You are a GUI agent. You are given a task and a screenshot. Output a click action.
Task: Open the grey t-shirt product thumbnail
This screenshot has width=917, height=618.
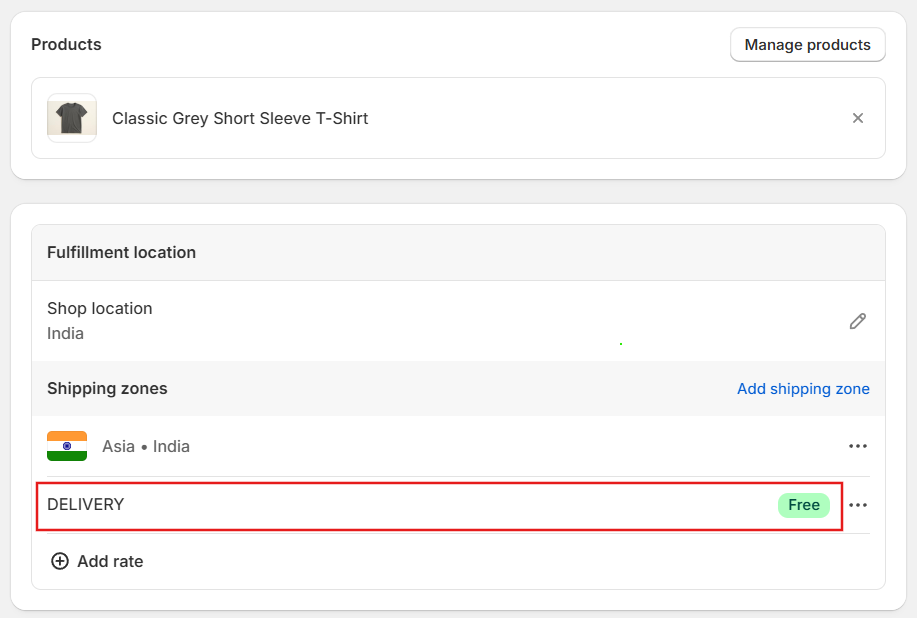(72, 118)
